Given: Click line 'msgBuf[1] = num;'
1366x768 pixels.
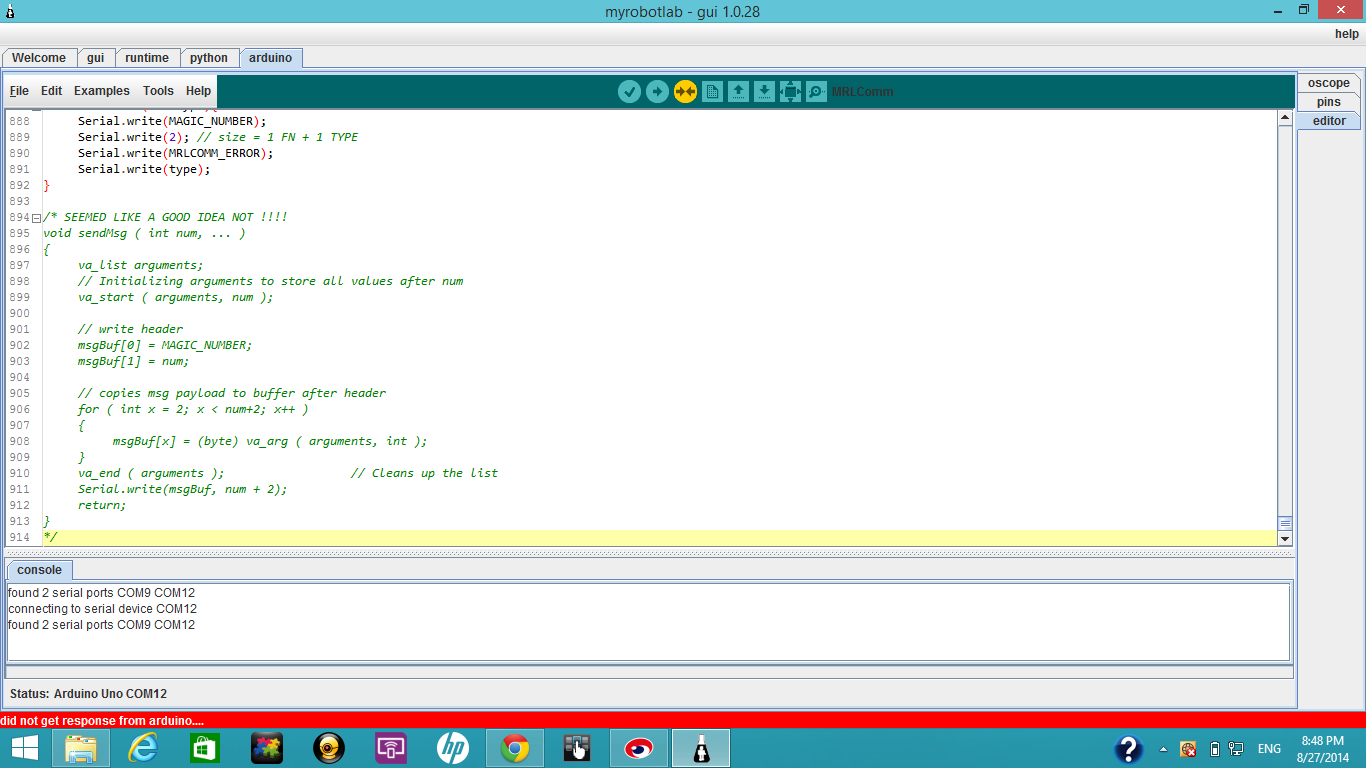Looking at the screenshot, I should [x=133, y=361].
